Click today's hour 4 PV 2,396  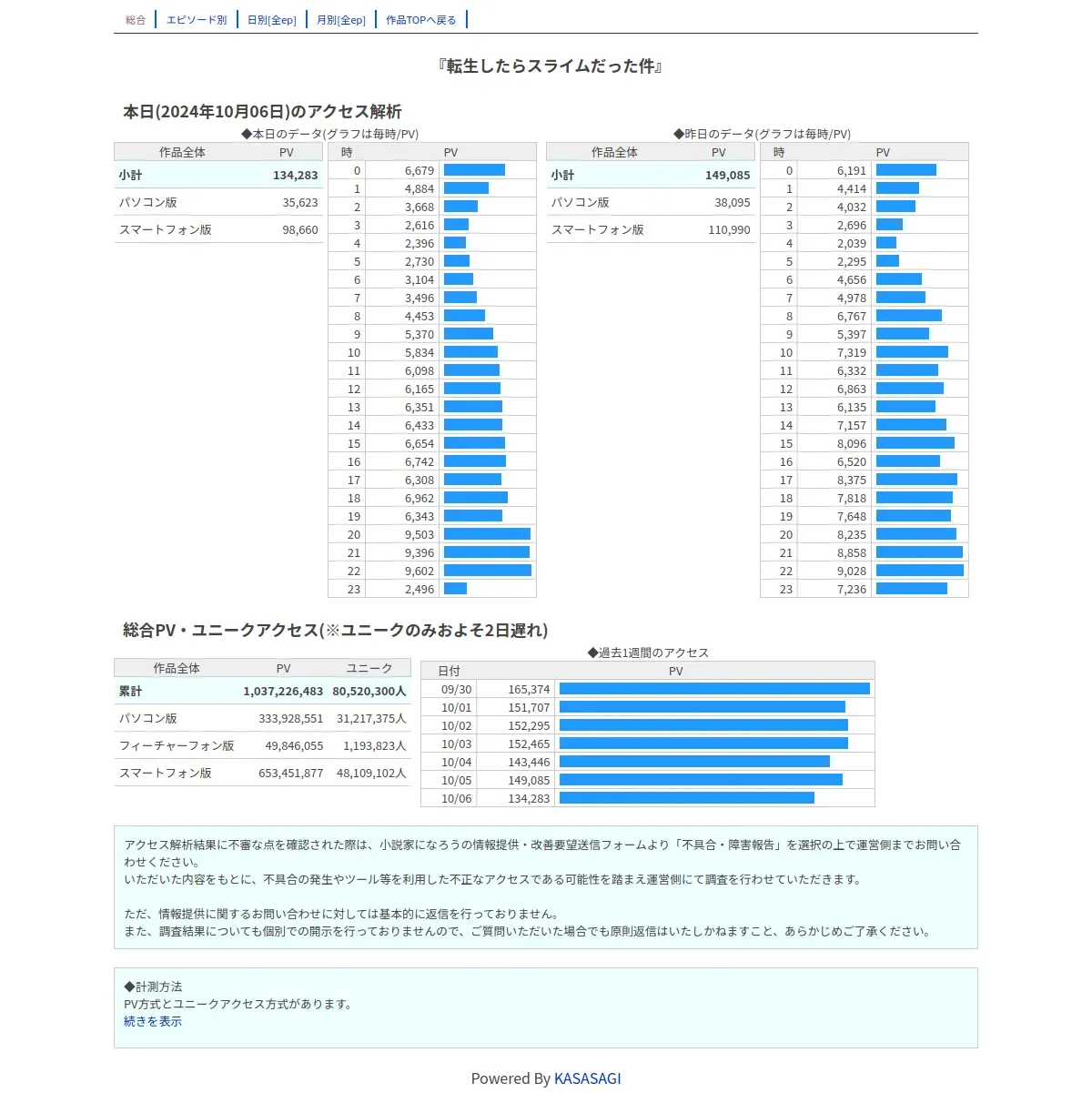pos(420,243)
